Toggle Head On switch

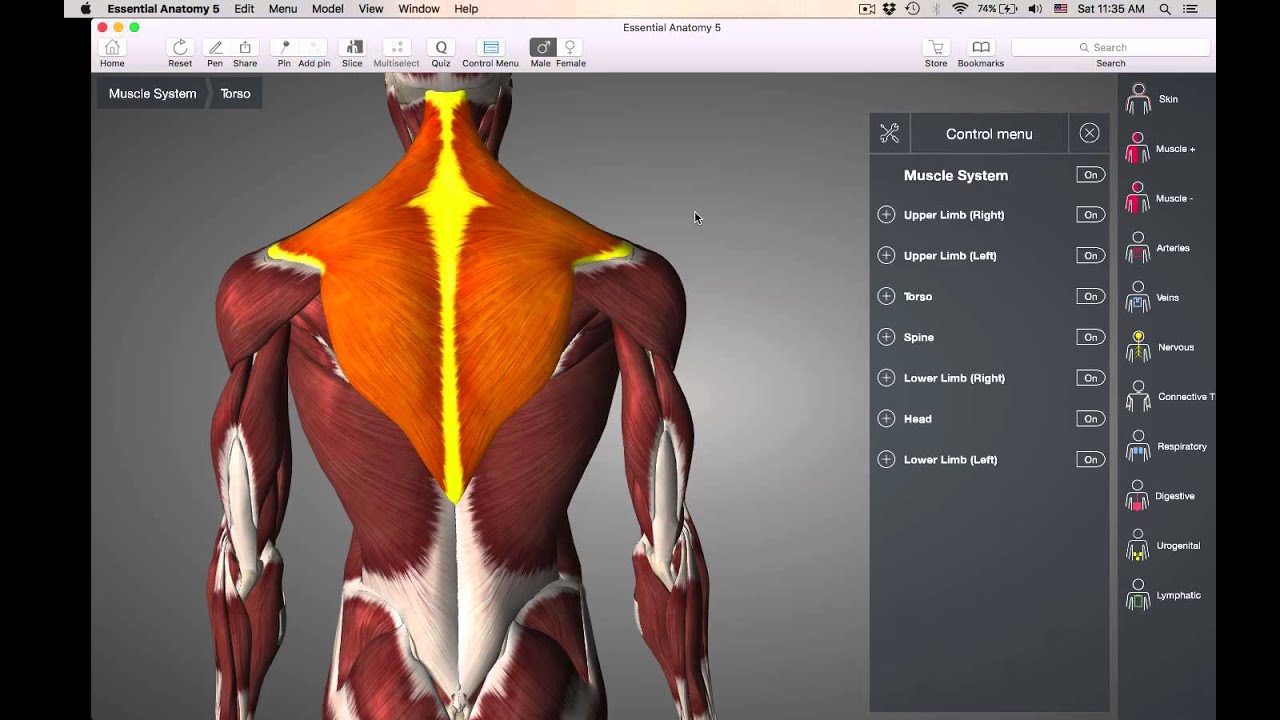coord(1090,419)
